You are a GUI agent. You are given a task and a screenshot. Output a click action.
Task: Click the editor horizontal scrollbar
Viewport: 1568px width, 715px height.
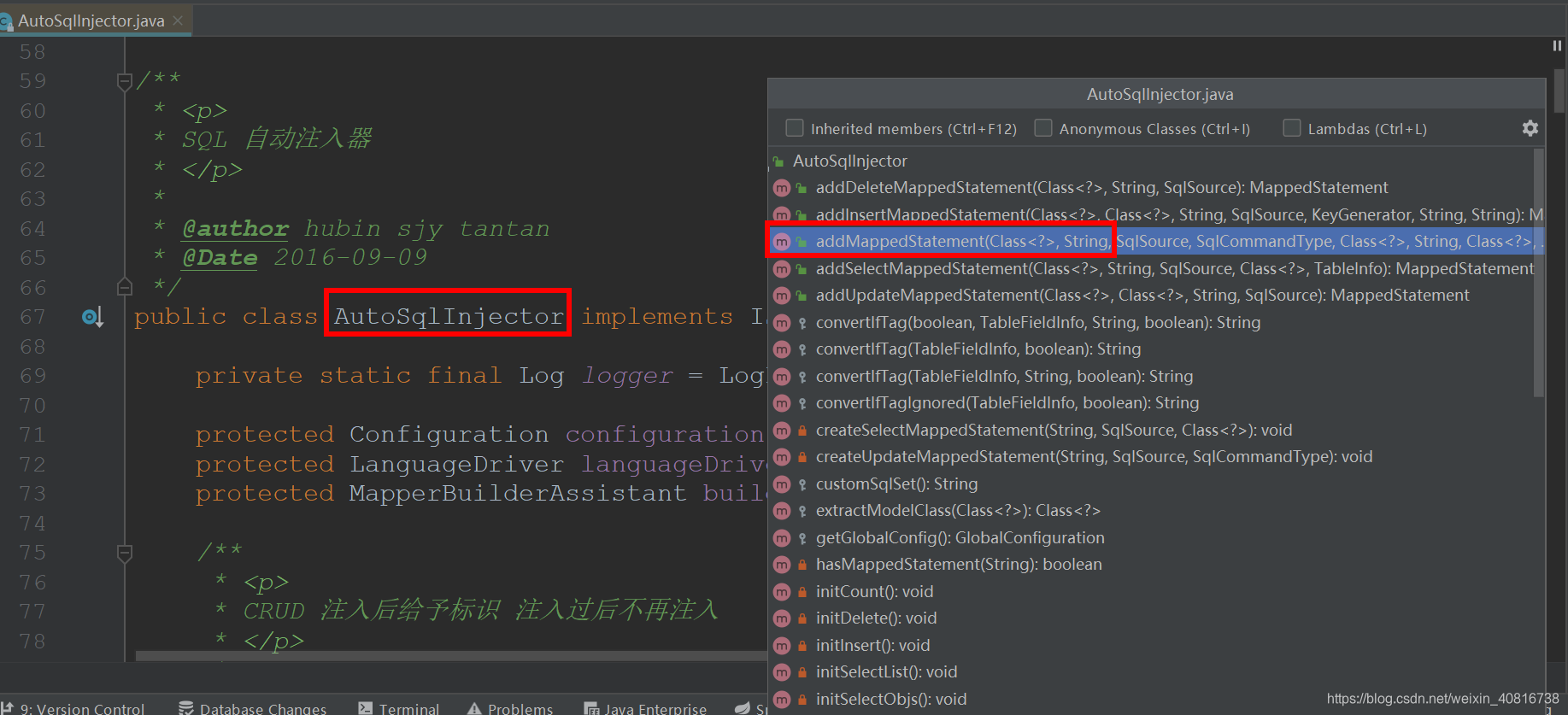coord(451,656)
